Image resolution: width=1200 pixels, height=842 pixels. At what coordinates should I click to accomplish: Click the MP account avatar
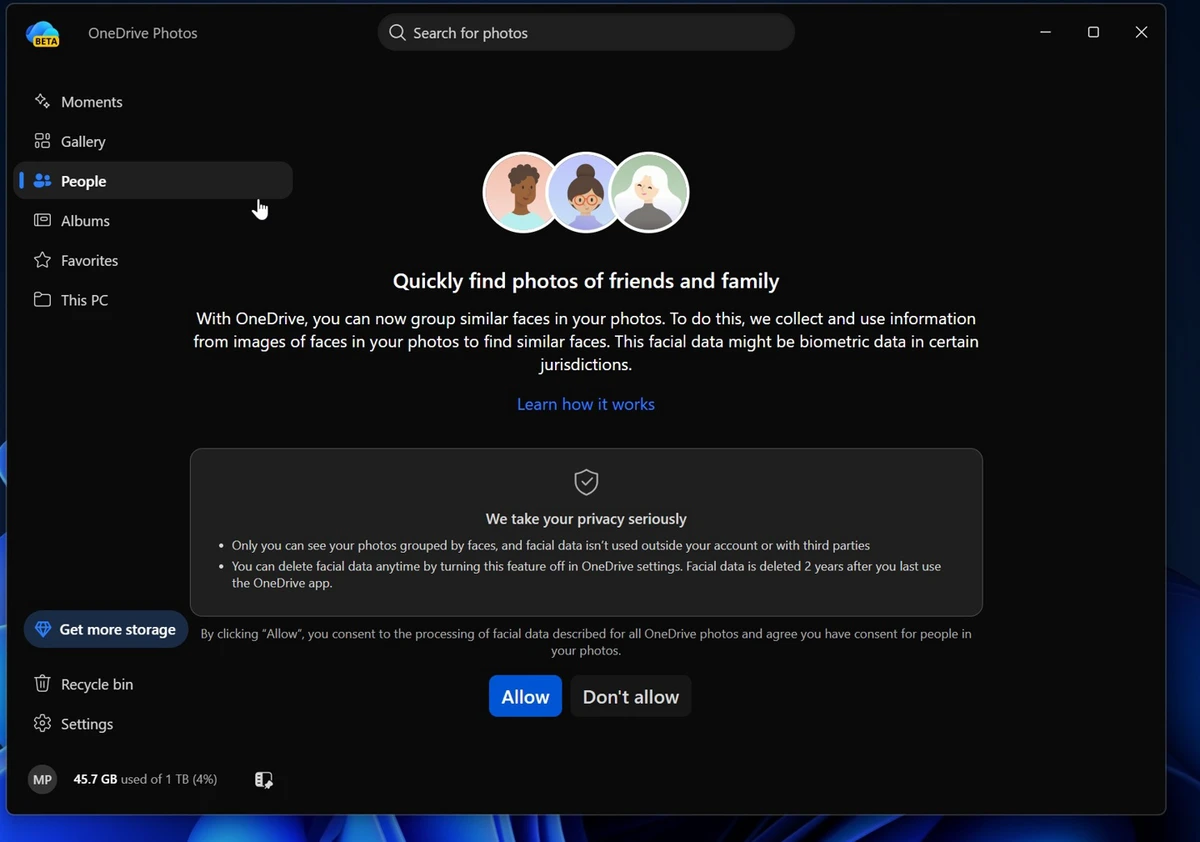coord(42,779)
